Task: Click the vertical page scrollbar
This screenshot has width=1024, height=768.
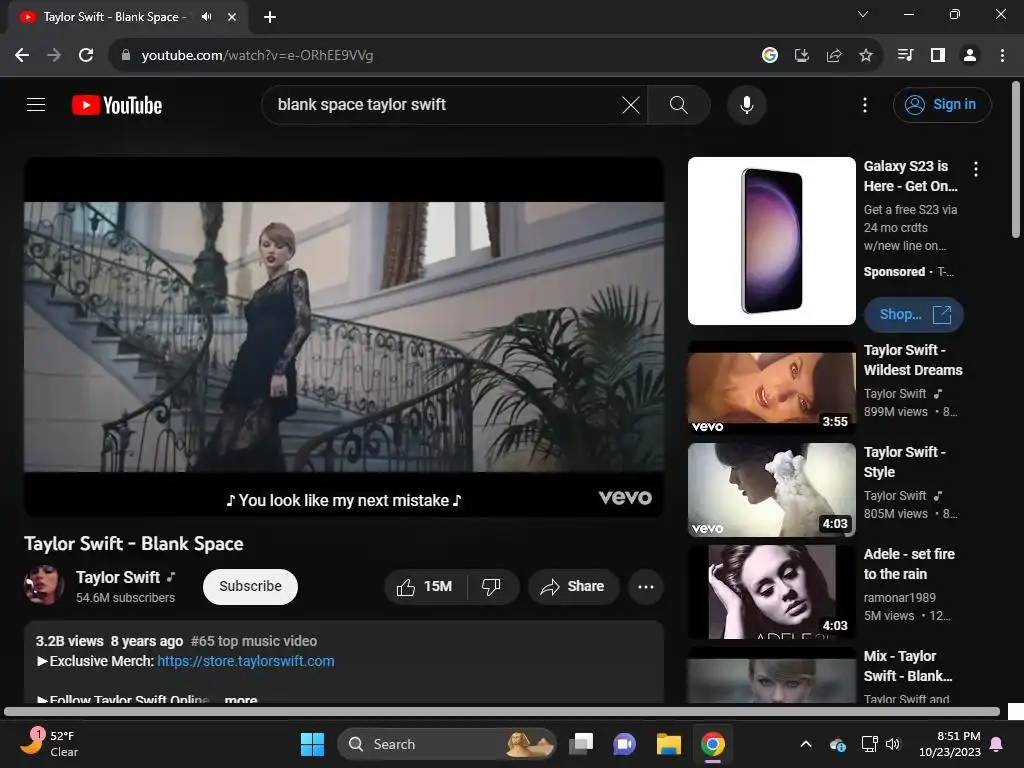Action: pos(1016,160)
